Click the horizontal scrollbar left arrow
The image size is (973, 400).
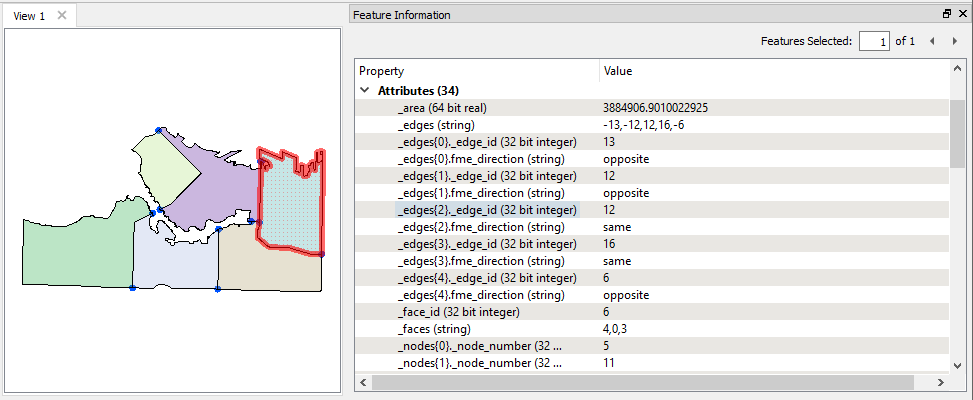[x=364, y=382]
